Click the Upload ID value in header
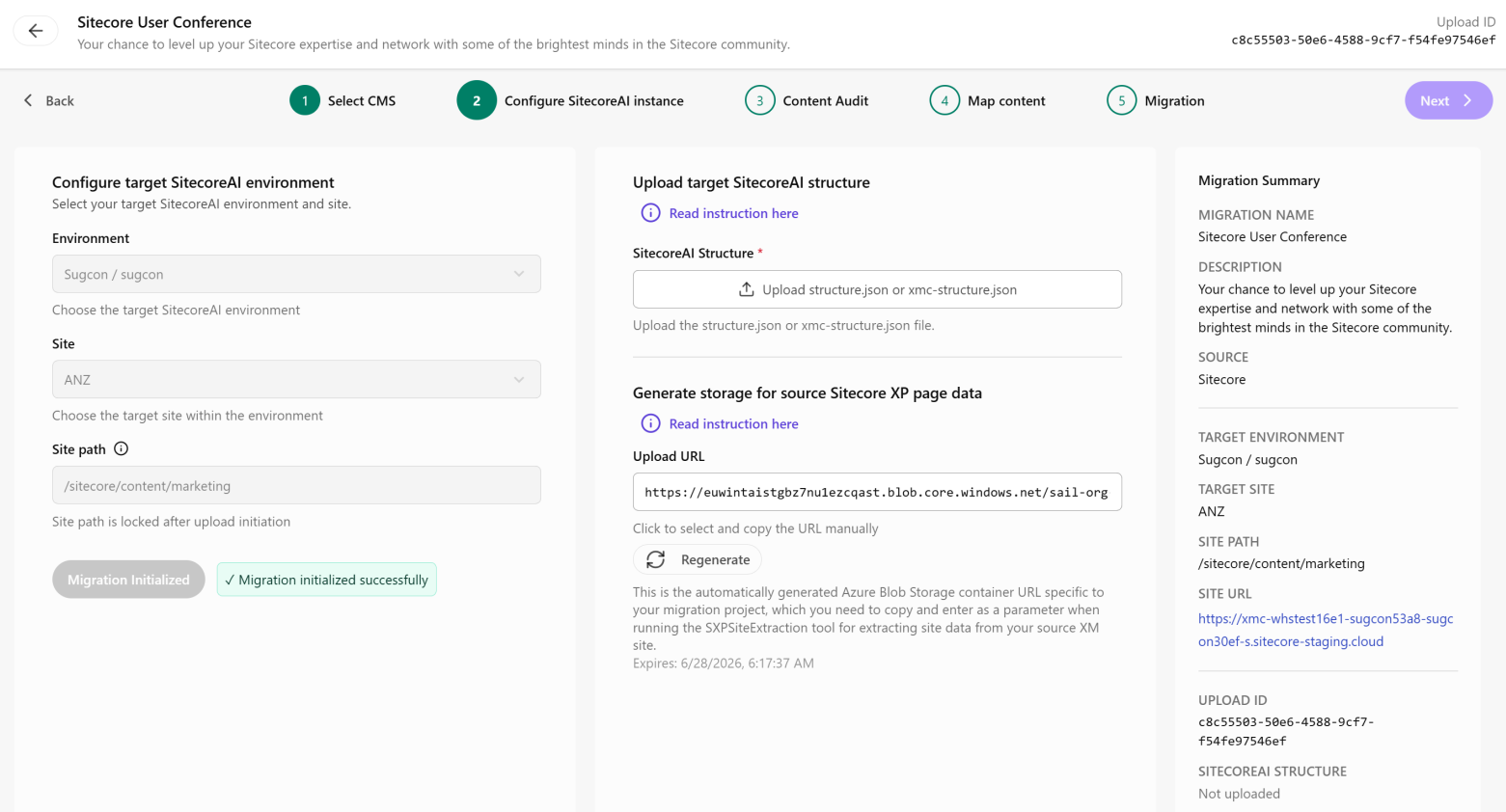Screen dimensions: 1506x812 (1363, 40)
